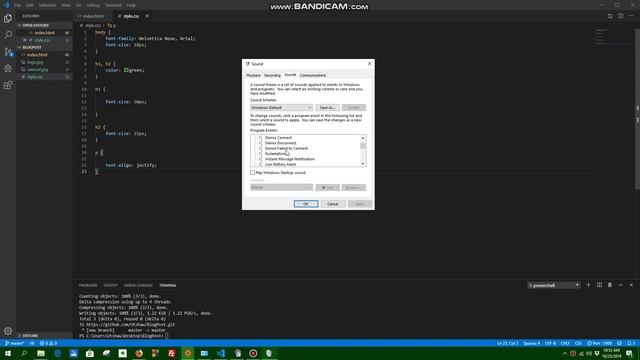Open Windows Action Center icon
Screen dimensions: 640x360
coord(629,353)
